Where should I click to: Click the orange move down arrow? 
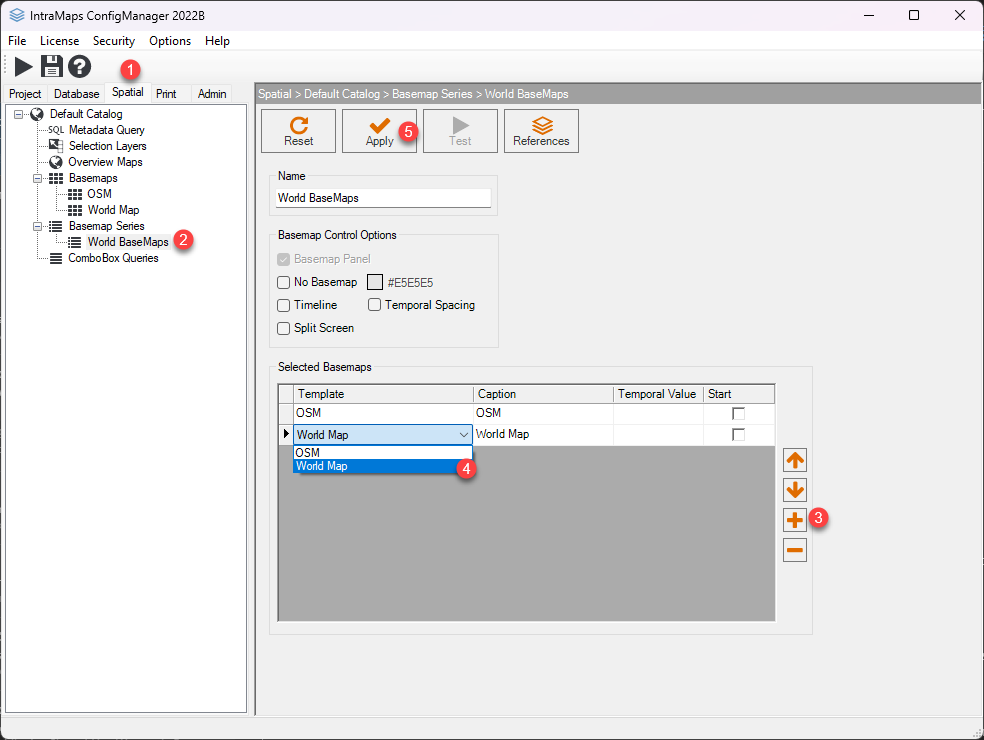(x=795, y=490)
